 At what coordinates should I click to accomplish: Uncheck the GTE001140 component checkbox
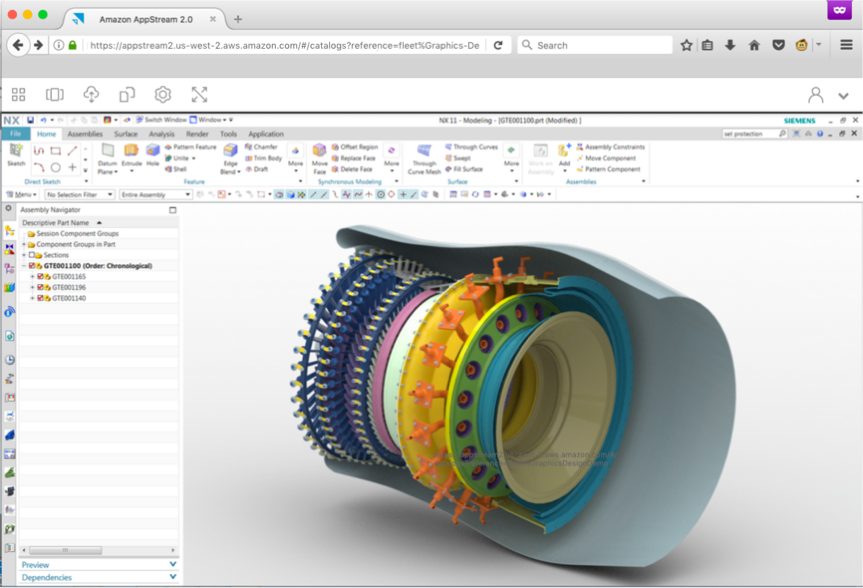(40, 298)
